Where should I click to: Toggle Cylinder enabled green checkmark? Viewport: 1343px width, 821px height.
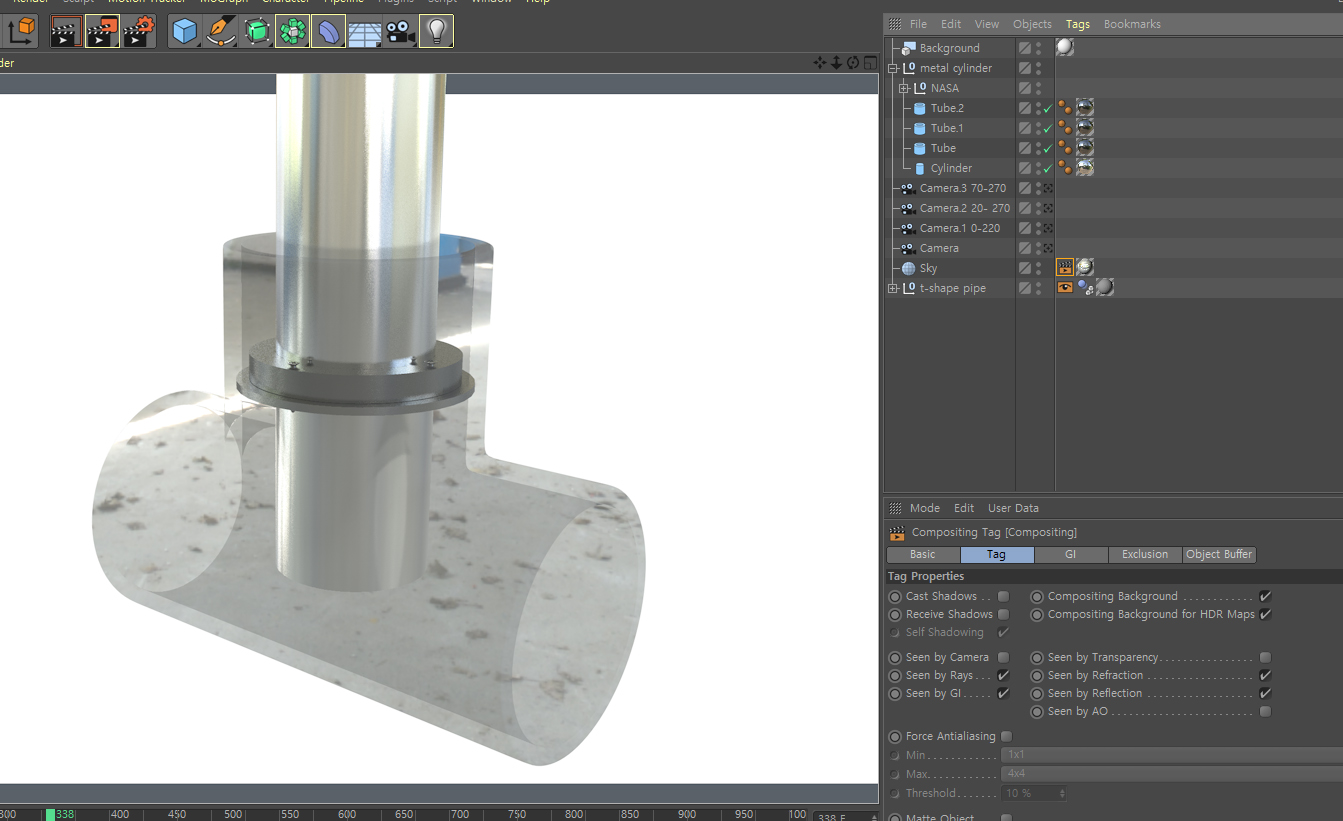click(x=1048, y=168)
